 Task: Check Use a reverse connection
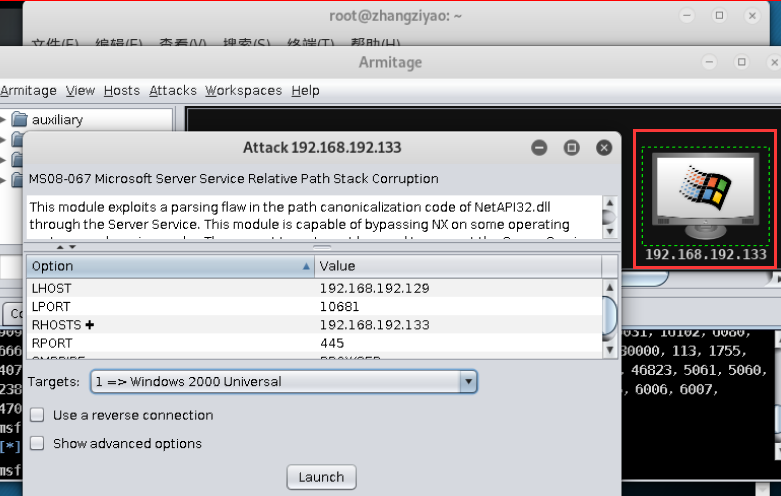coord(37,415)
